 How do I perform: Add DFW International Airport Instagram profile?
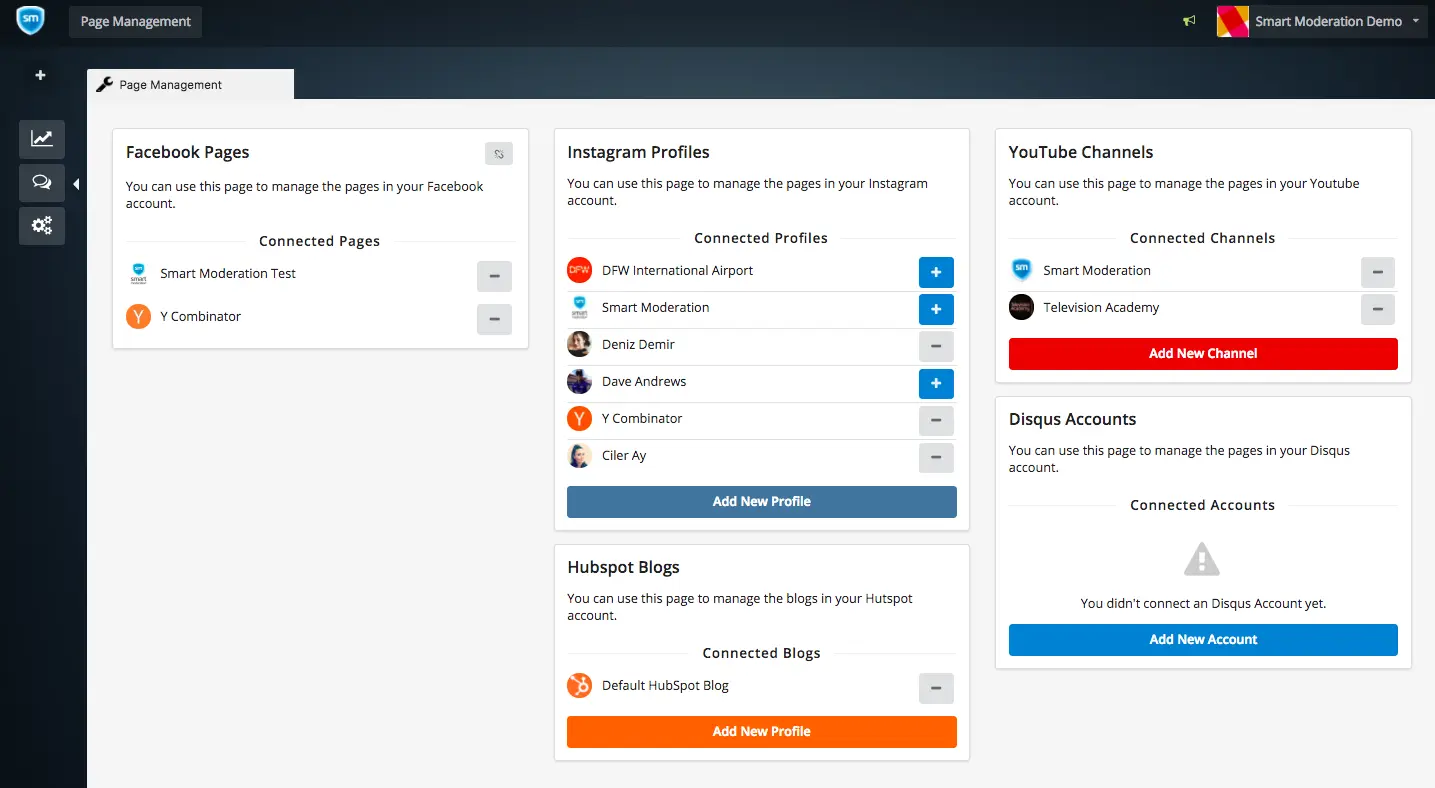click(936, 272)
